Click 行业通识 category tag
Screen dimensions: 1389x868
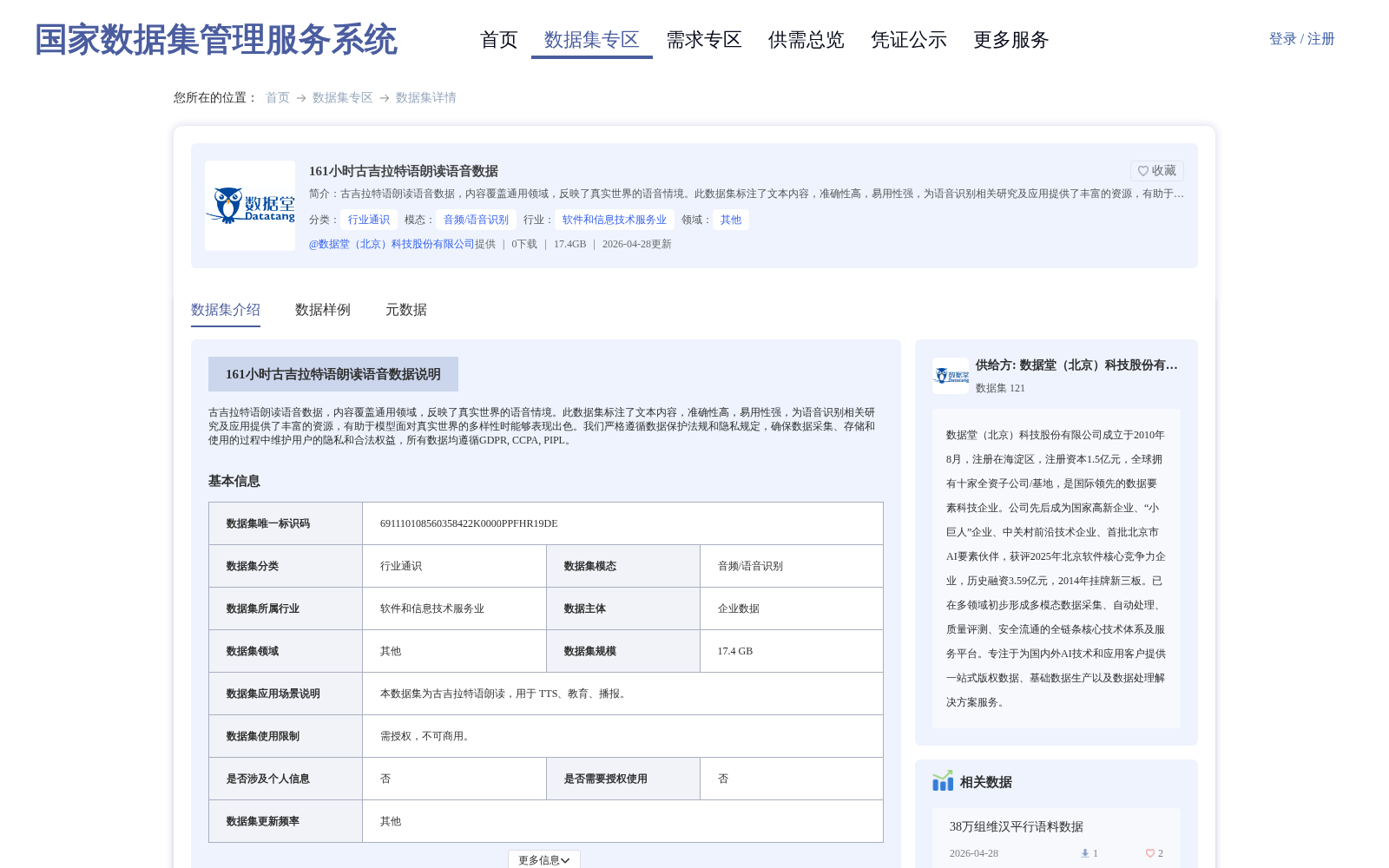369,220
